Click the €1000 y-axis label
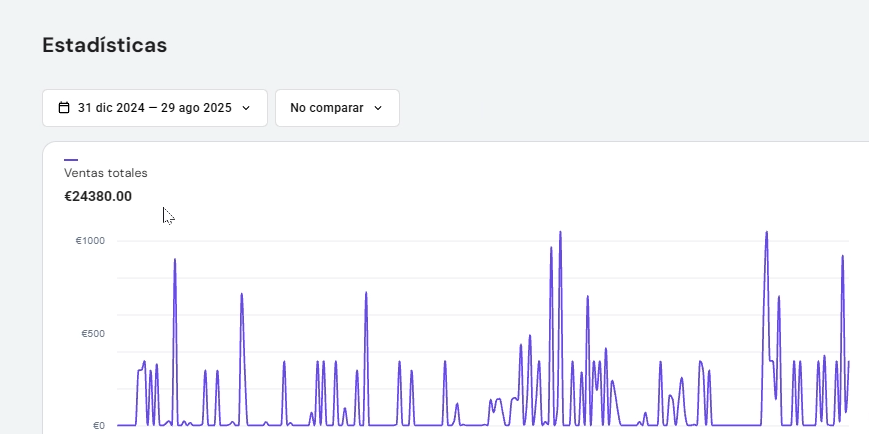 [90, 241]
